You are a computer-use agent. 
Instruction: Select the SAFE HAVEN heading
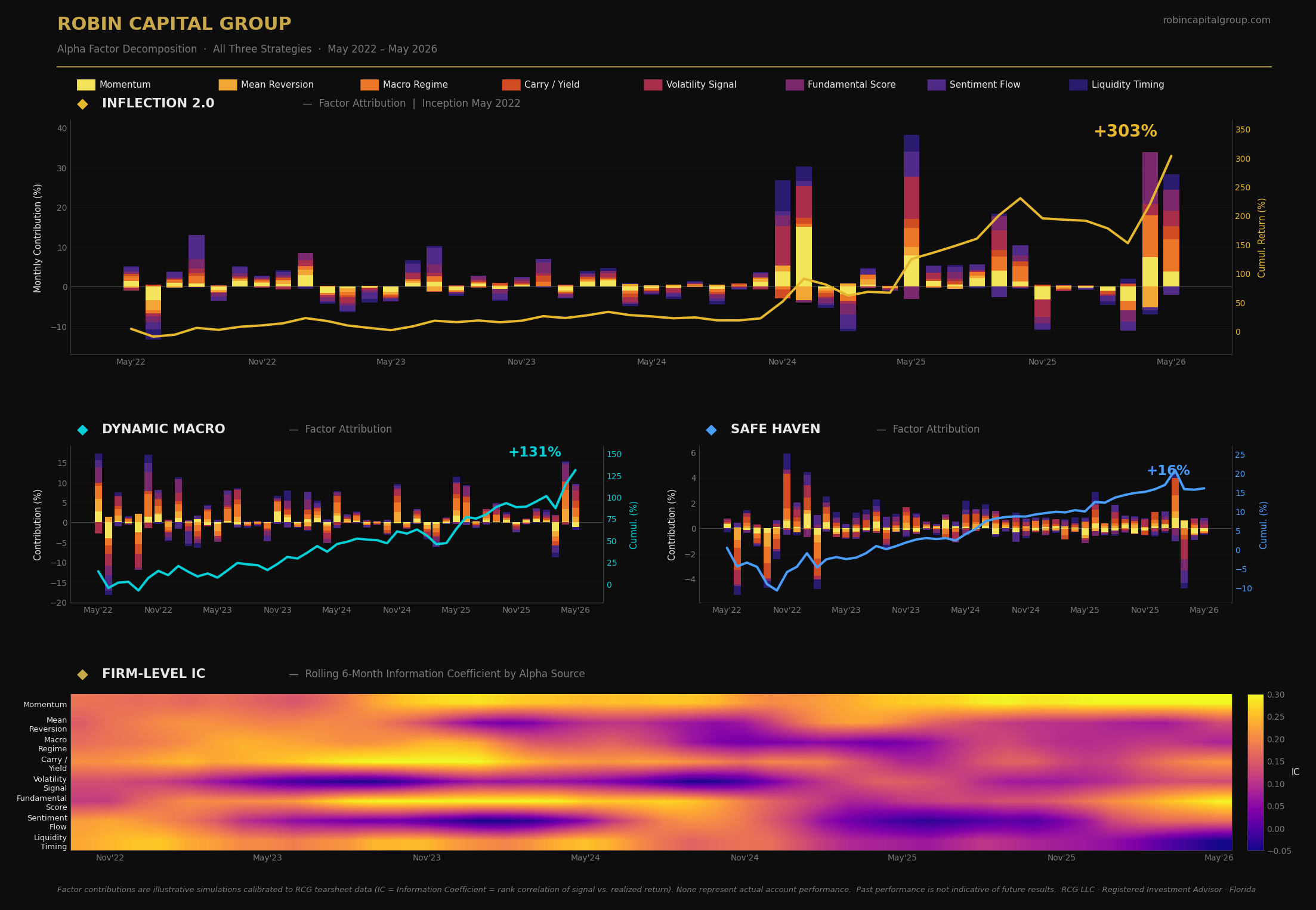point(776,430)
